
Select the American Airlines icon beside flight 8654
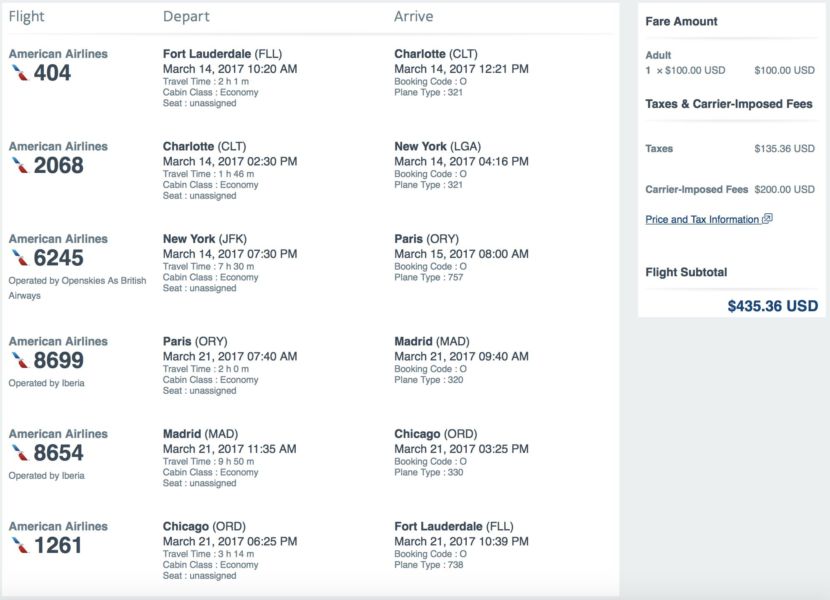tap(20, 453)
